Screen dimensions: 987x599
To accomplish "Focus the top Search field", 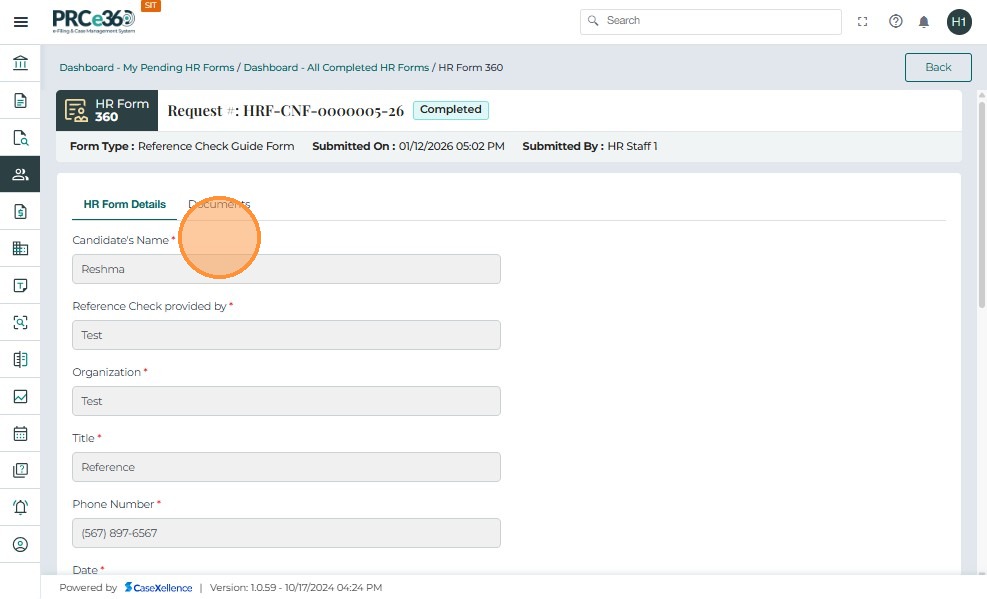I will 711,21.
